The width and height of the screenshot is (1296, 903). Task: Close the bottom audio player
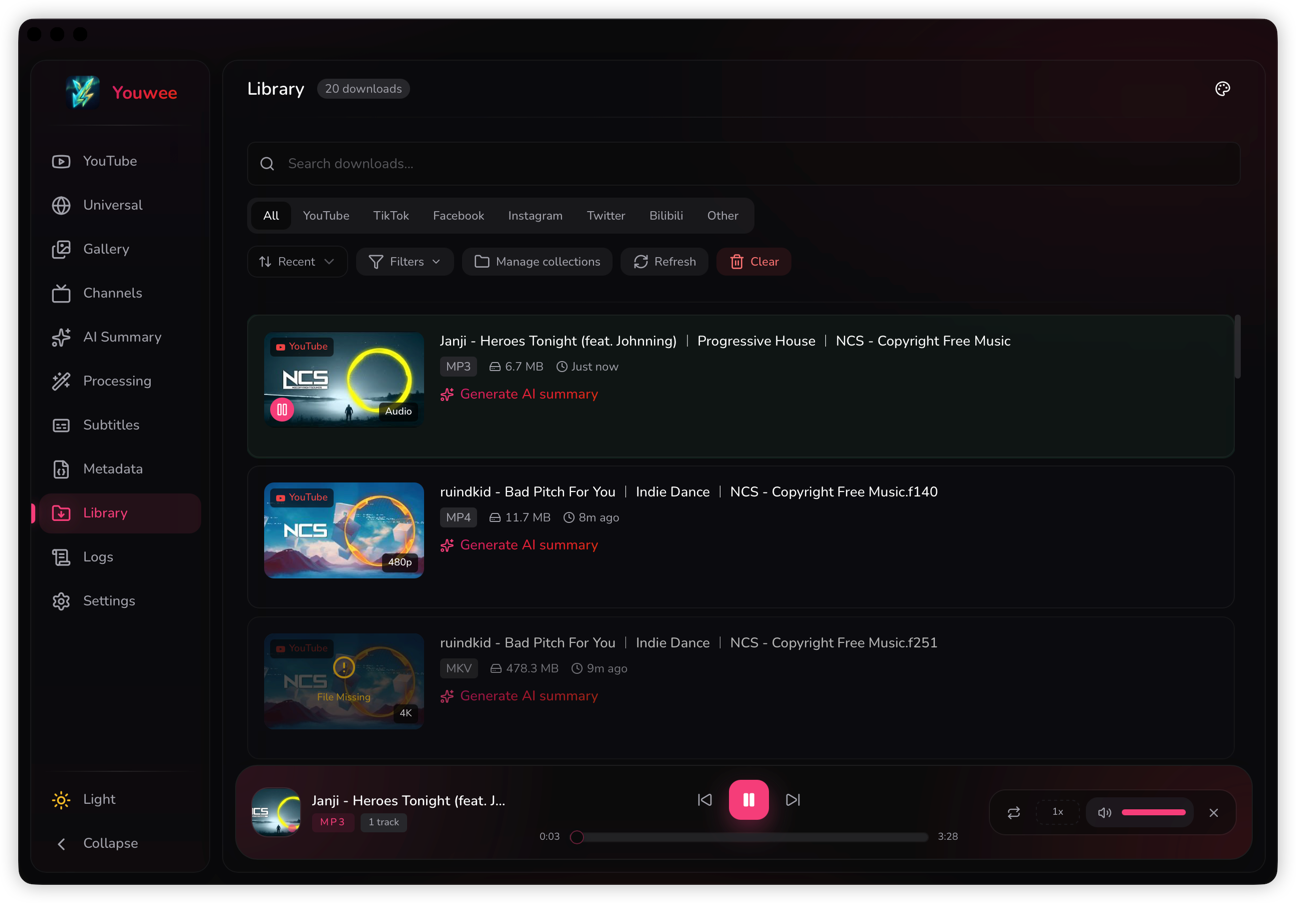pos(1214,813)
